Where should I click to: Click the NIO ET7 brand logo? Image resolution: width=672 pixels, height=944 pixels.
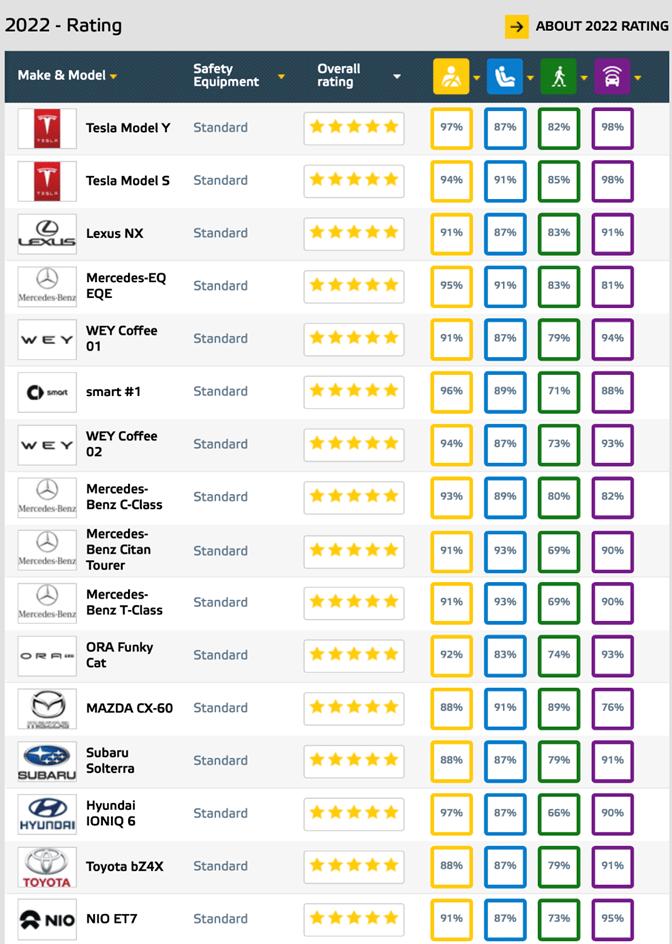click(x=47, y=919)
